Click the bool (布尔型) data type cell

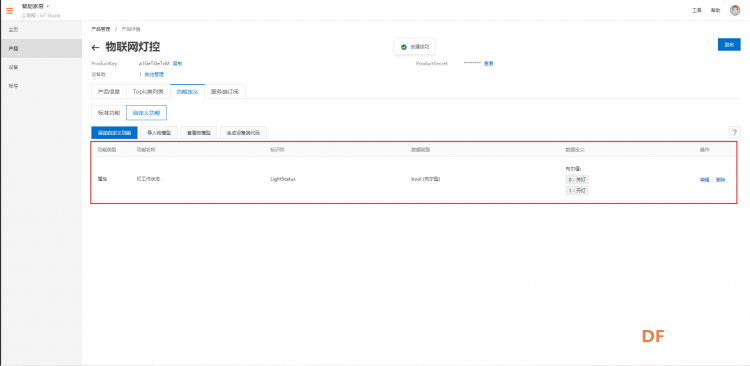(x=425, y=180)
